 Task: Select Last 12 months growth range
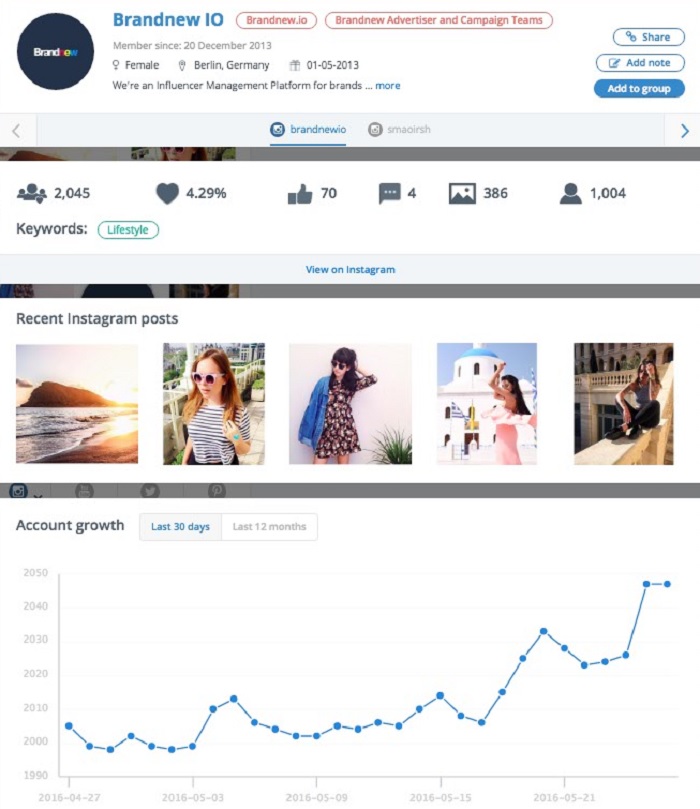[269, 527]
